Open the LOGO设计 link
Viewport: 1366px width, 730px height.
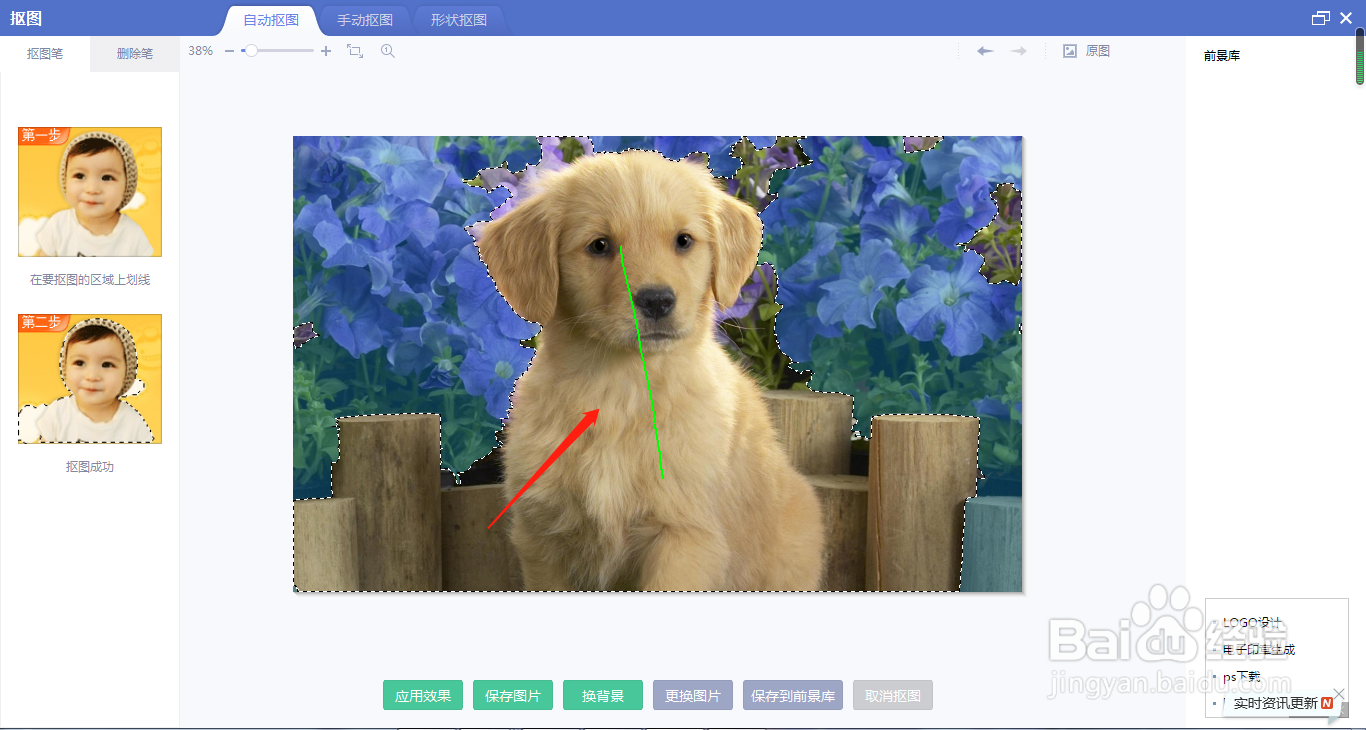(1252, 623)
